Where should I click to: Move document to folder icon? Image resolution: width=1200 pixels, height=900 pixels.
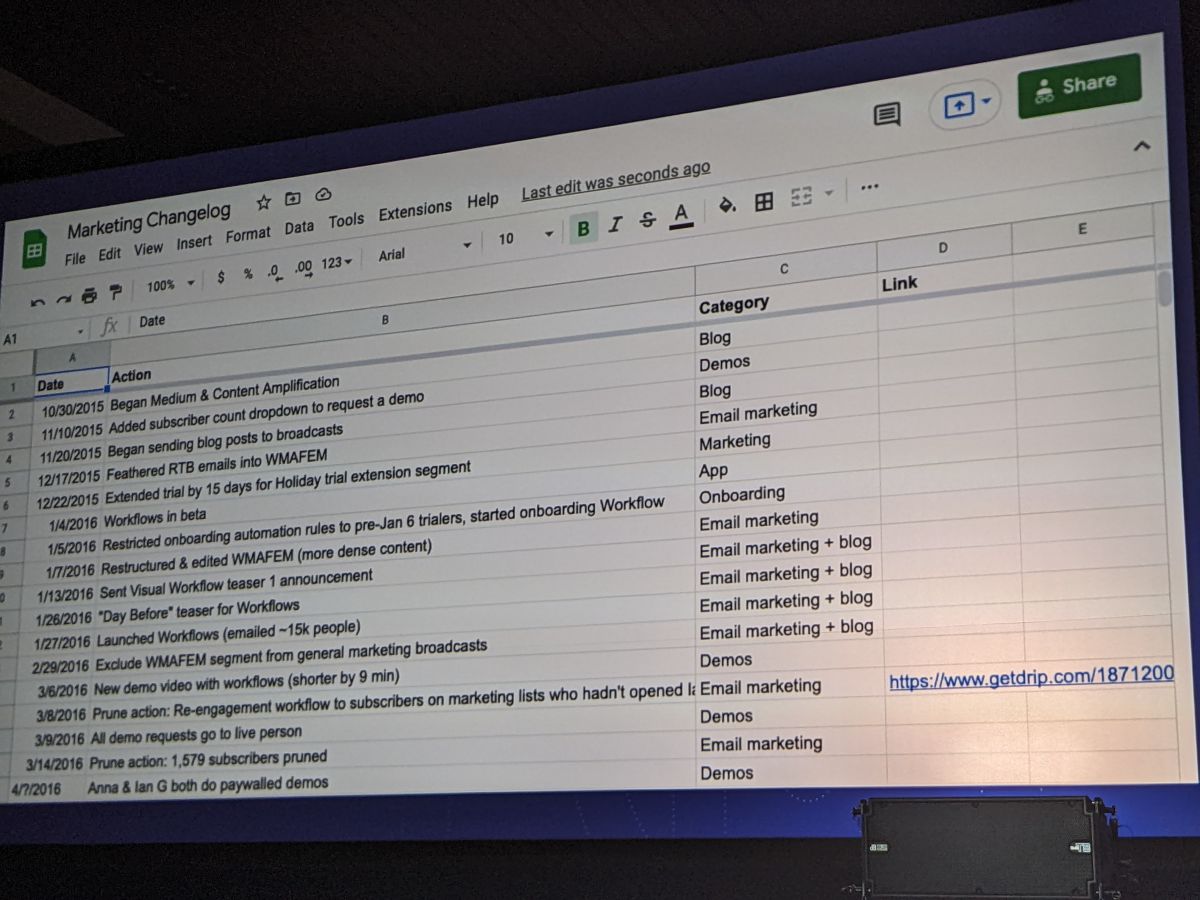pyautogui.click(x=293, y=198)
